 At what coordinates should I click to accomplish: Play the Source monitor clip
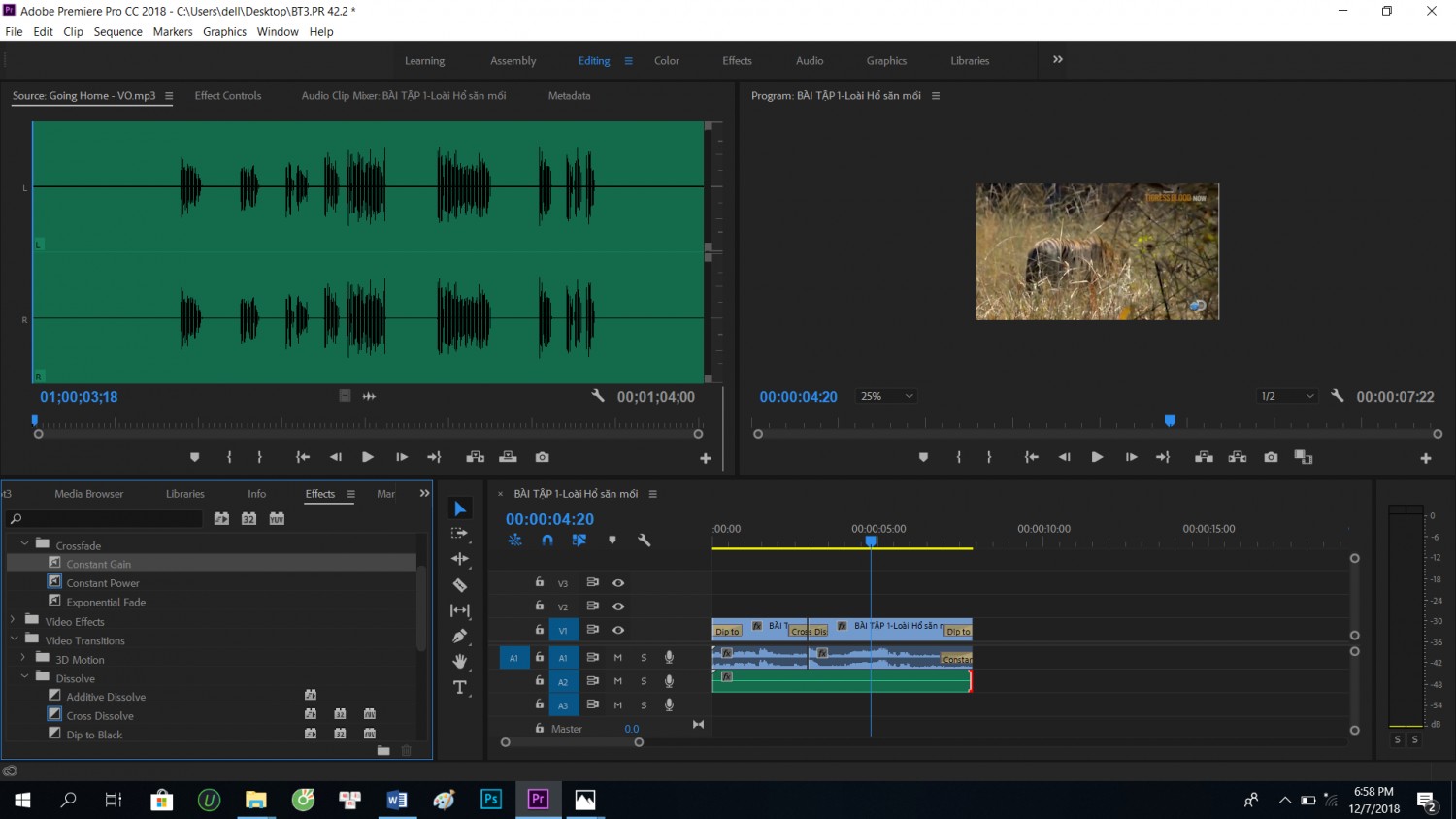click(x=368, y=457)
